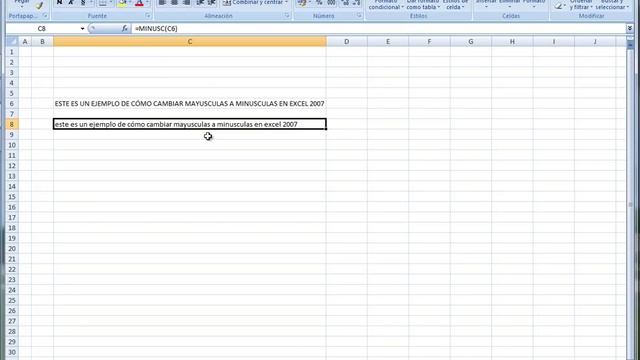Apply the yellow fill color bucket
Viewport: 640px width, 360px height.
coord(122,2)
